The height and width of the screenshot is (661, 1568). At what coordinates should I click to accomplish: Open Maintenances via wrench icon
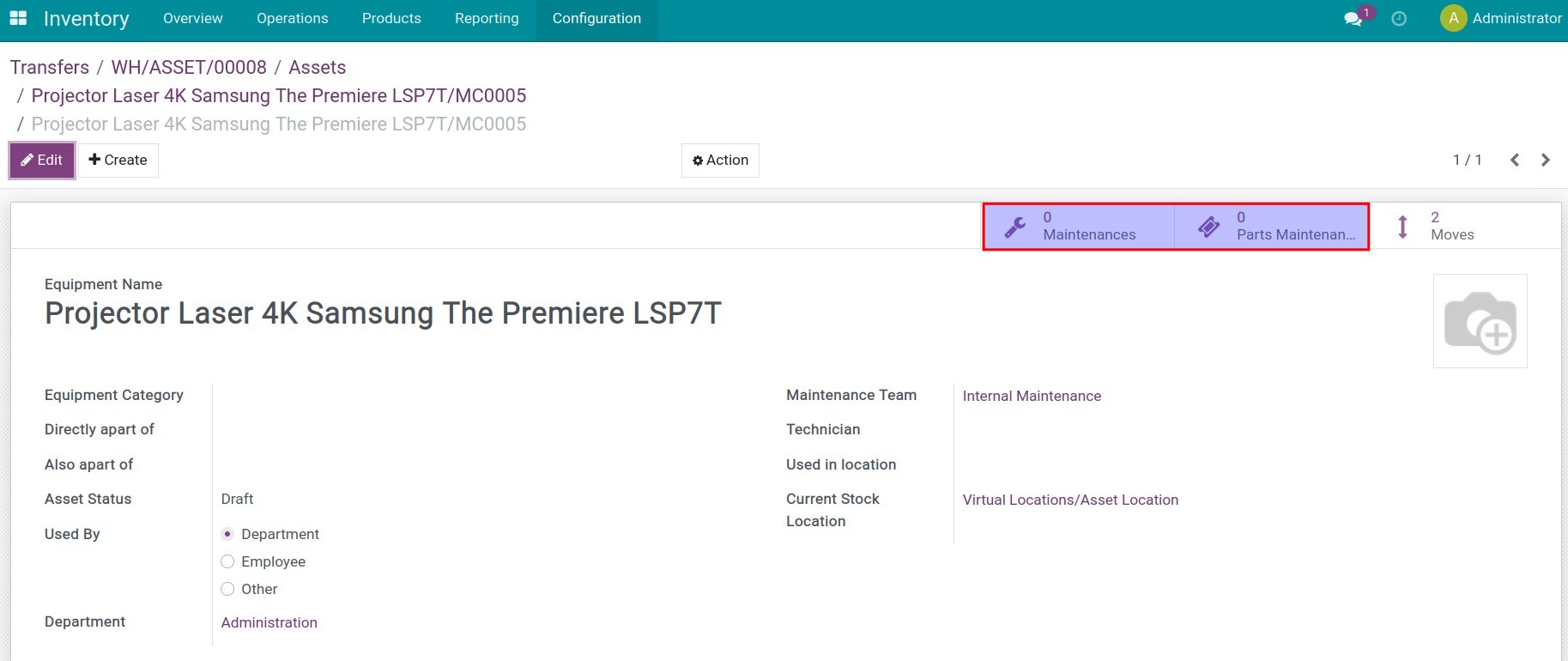click(x=1015, y=227)
